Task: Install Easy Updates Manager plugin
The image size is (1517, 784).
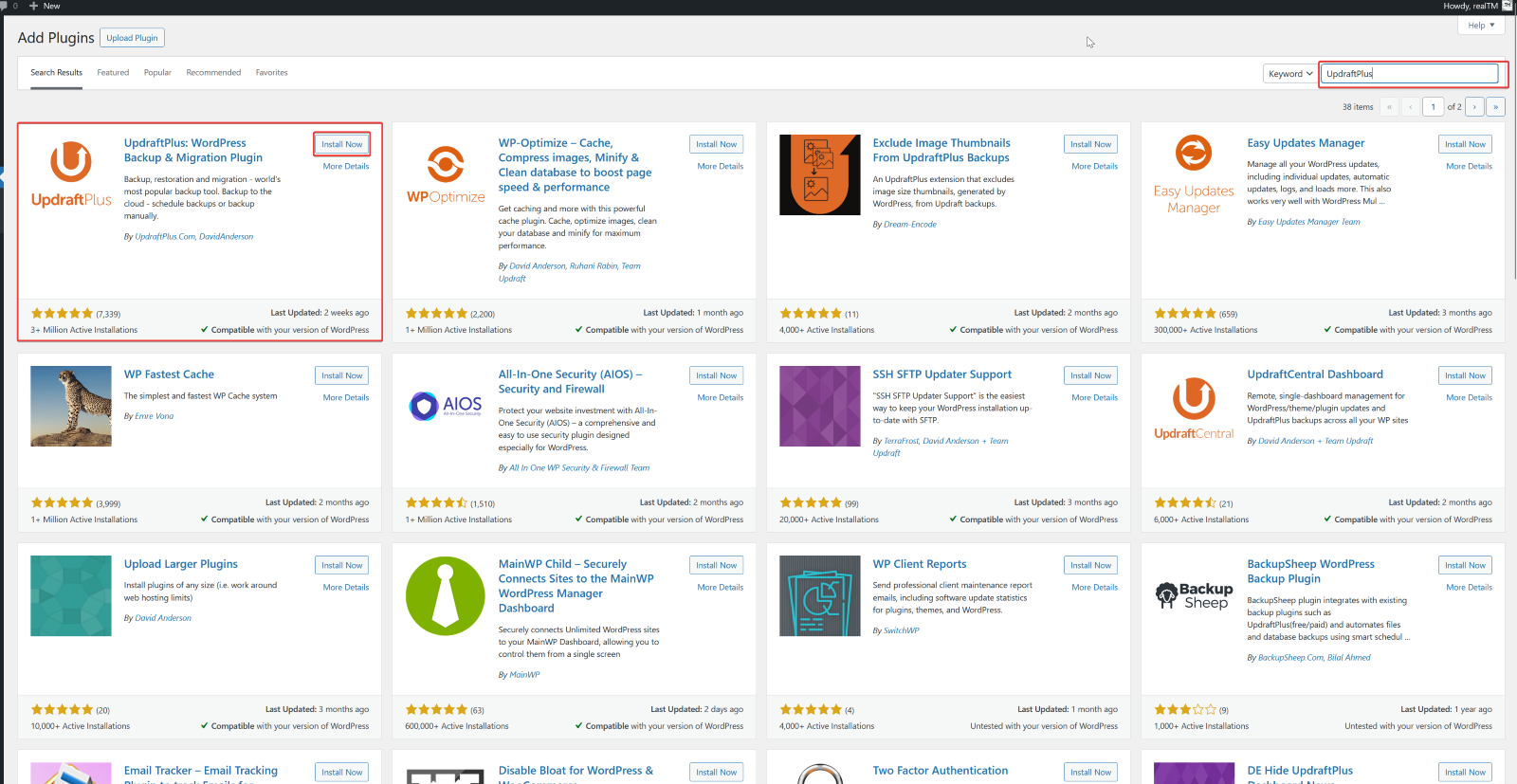Action: 1465,144
